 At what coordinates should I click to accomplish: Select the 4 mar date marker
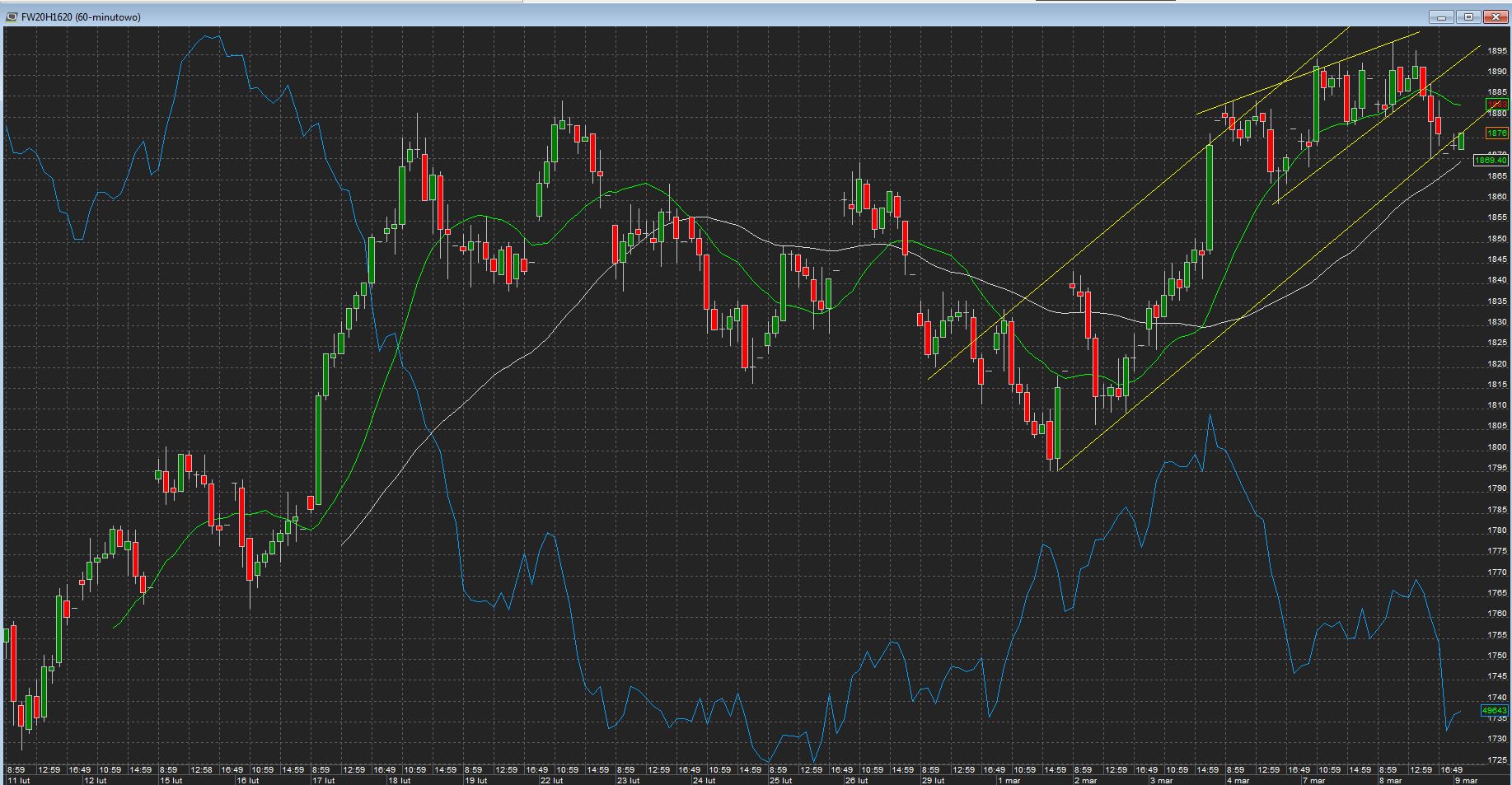coord(1238,780)
